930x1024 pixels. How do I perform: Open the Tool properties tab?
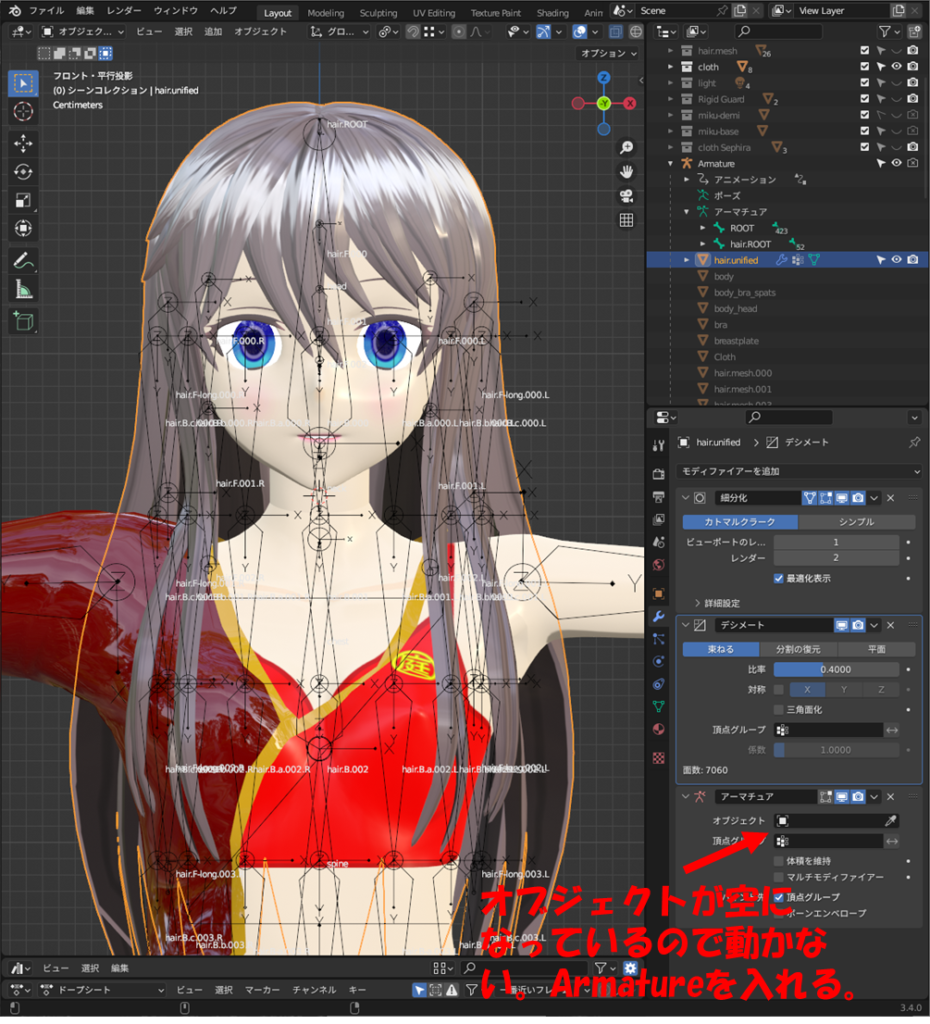(658, 445)
